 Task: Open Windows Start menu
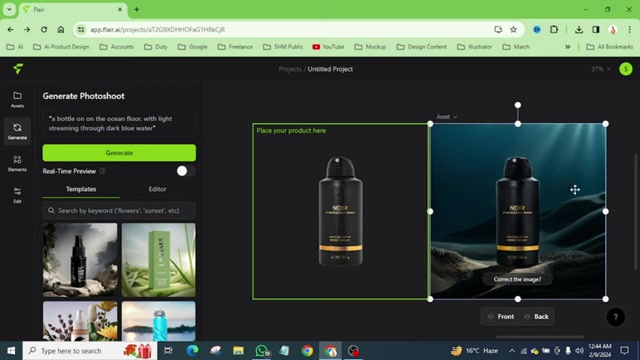[11, 351]
